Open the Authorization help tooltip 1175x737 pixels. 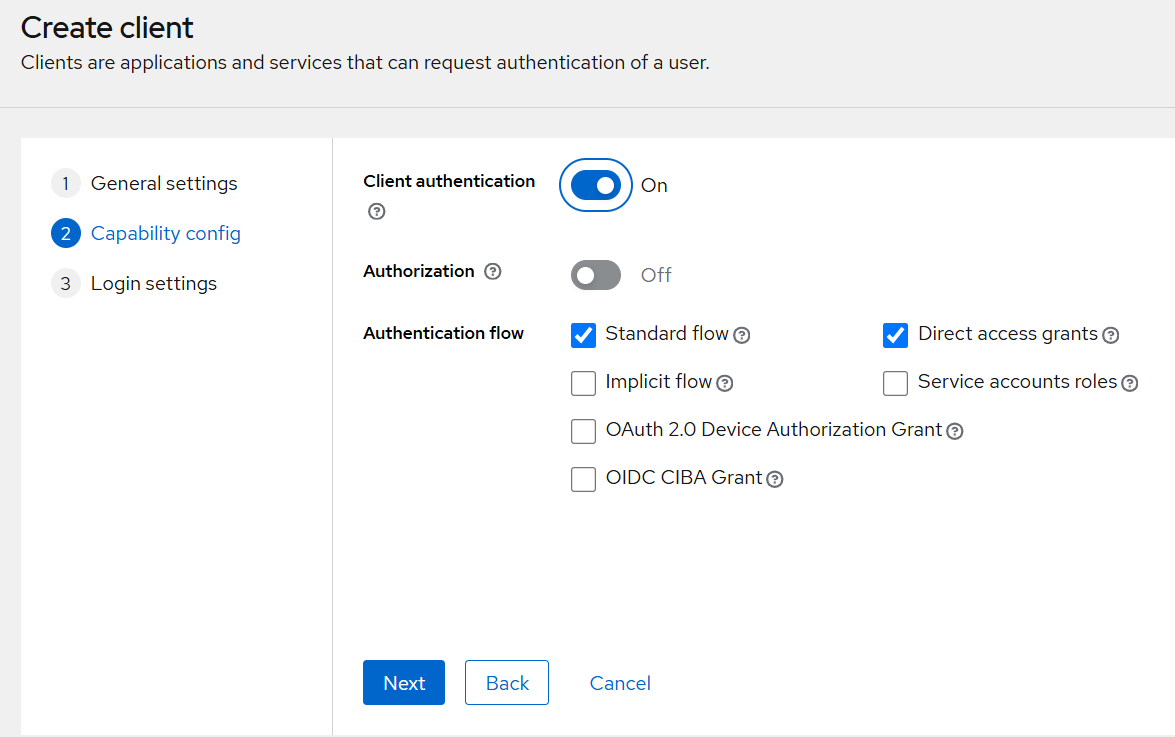click(492, 271)
